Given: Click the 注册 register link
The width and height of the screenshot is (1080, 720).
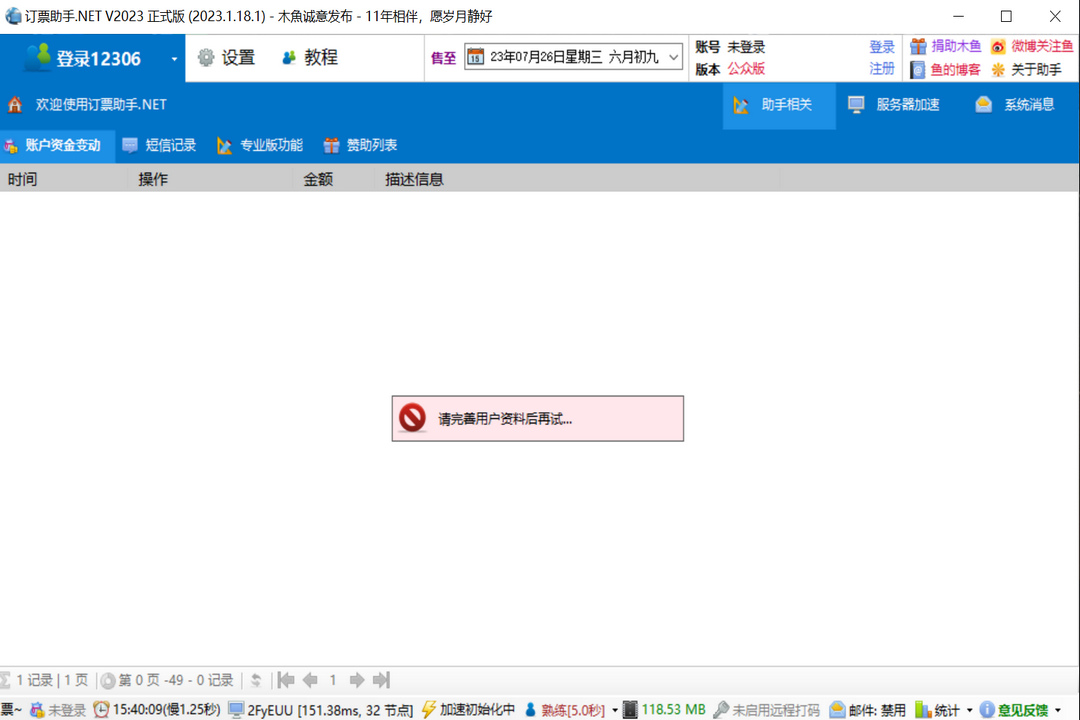Looking at the screenshot, I should [881, 68].
